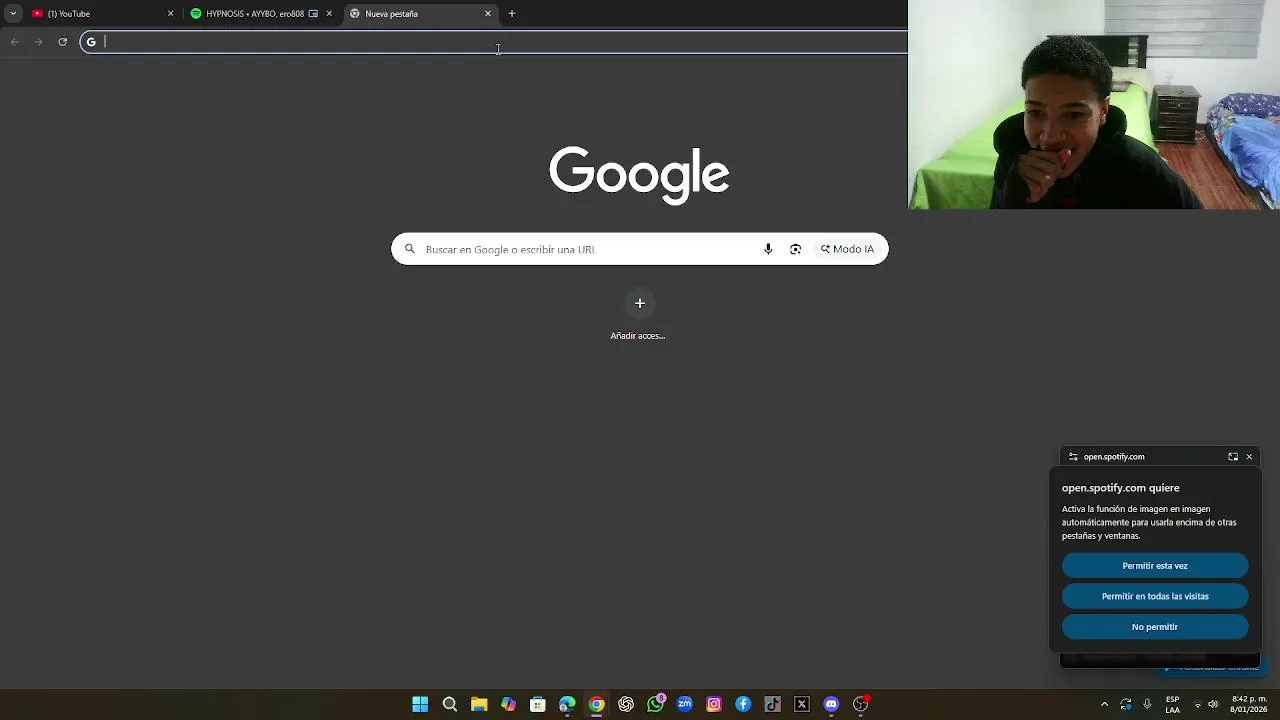Show hidden system tray icons

click(x=1104, y=704)
